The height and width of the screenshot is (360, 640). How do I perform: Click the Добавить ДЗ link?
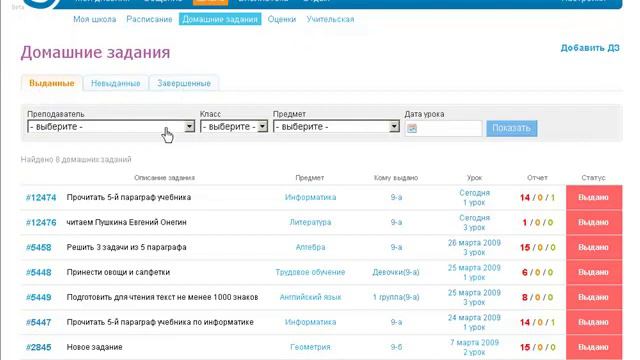(x=590, y=48)
